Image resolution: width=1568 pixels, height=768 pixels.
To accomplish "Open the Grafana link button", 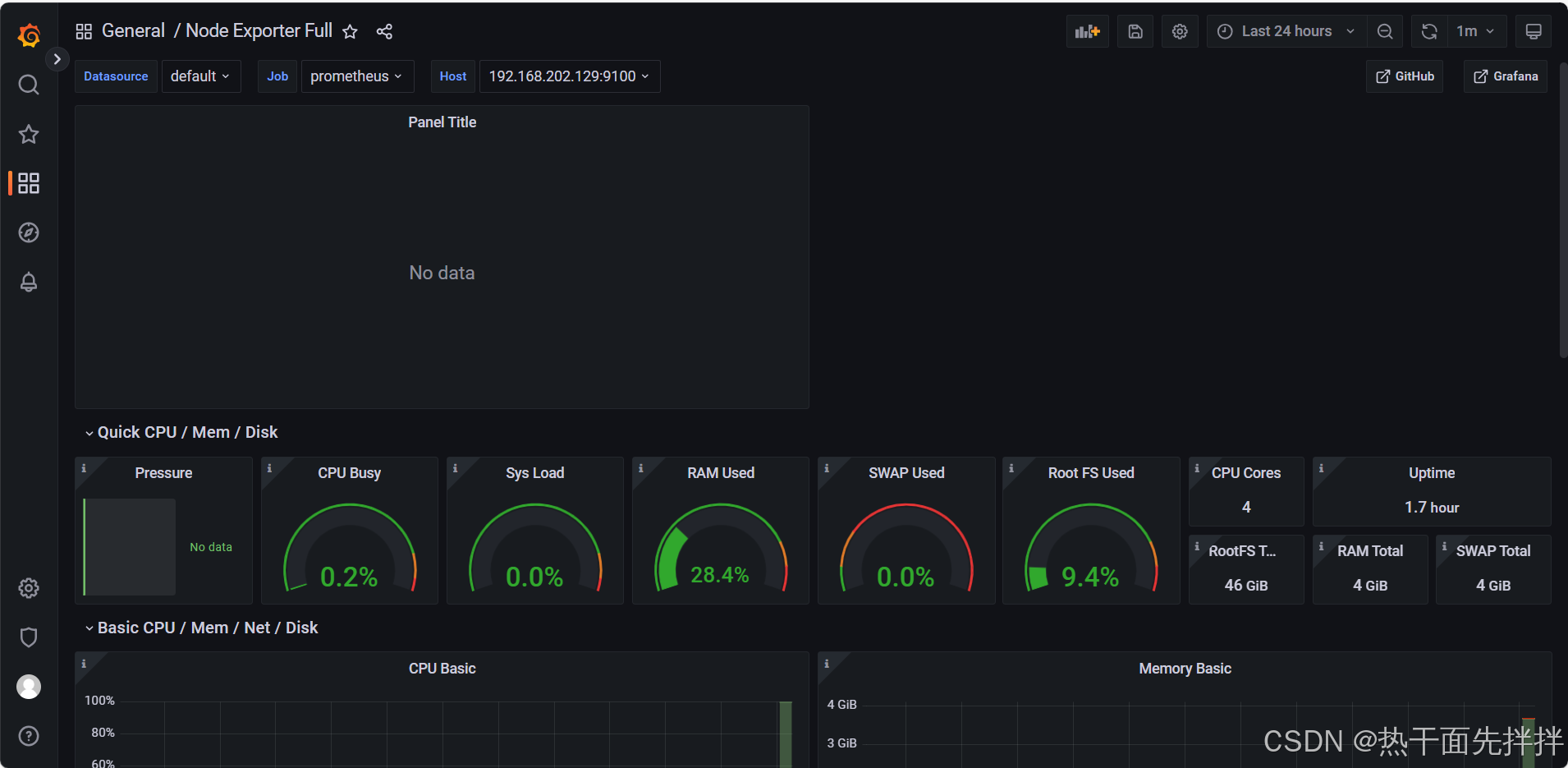I will (1506, 76).
